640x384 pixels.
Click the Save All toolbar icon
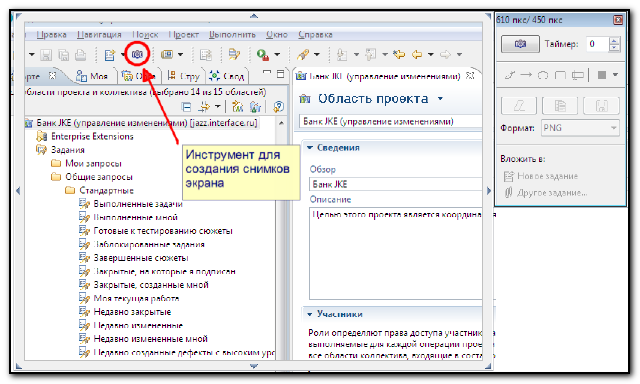pyautogui.click(x=63, y=55)
